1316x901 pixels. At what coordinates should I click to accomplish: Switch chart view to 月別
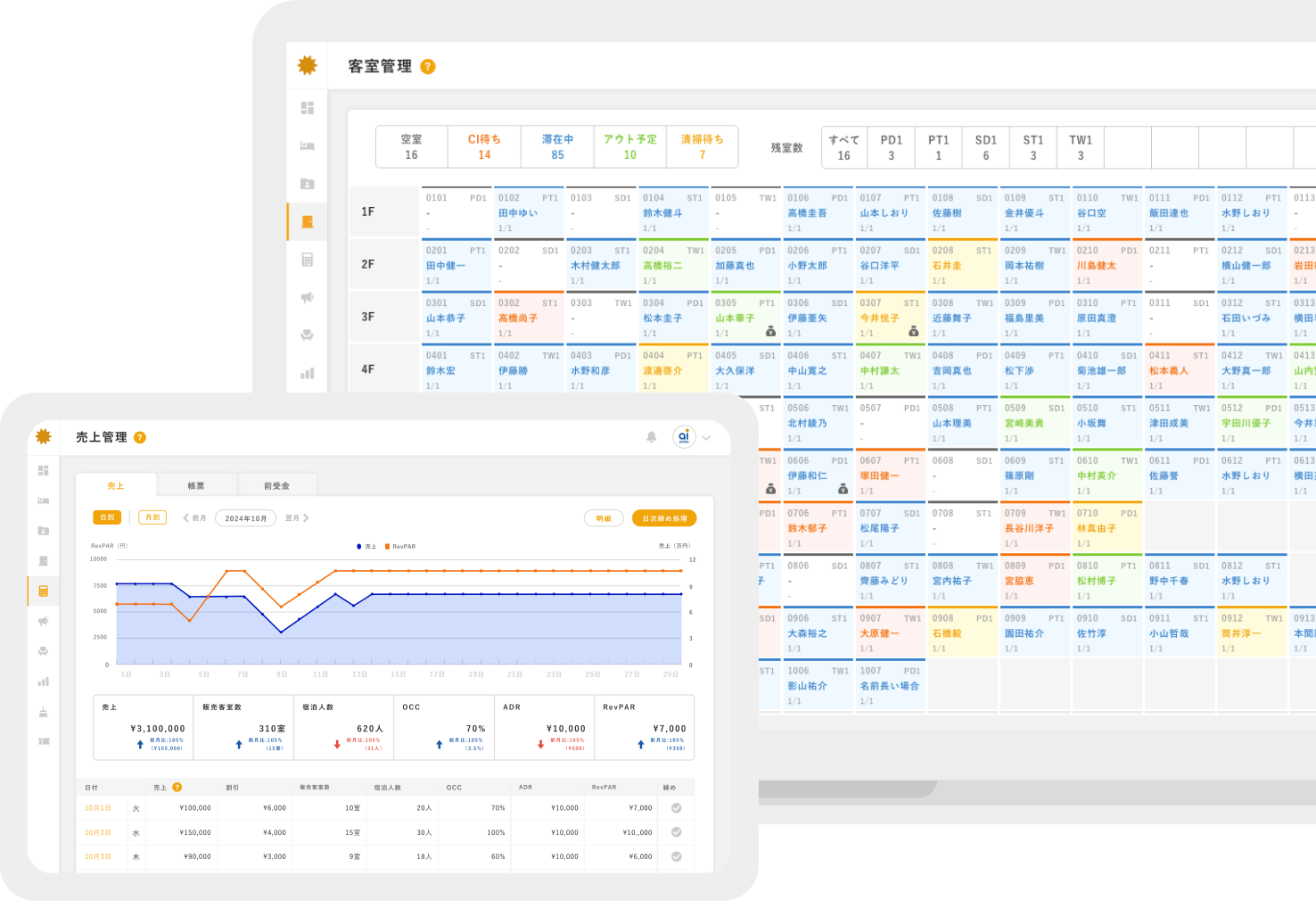click(152, 517)
